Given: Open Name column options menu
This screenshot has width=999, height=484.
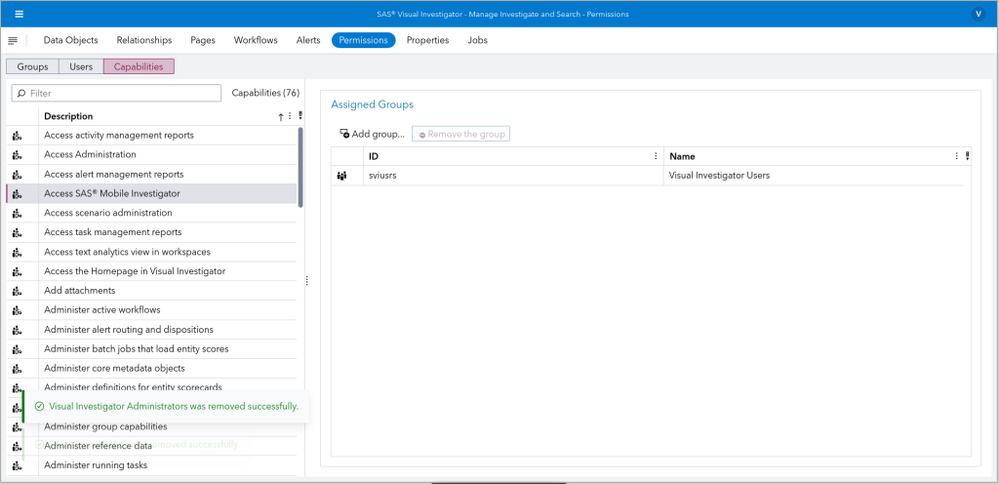Looking at the screenshot, I should (x=956, y=156).
